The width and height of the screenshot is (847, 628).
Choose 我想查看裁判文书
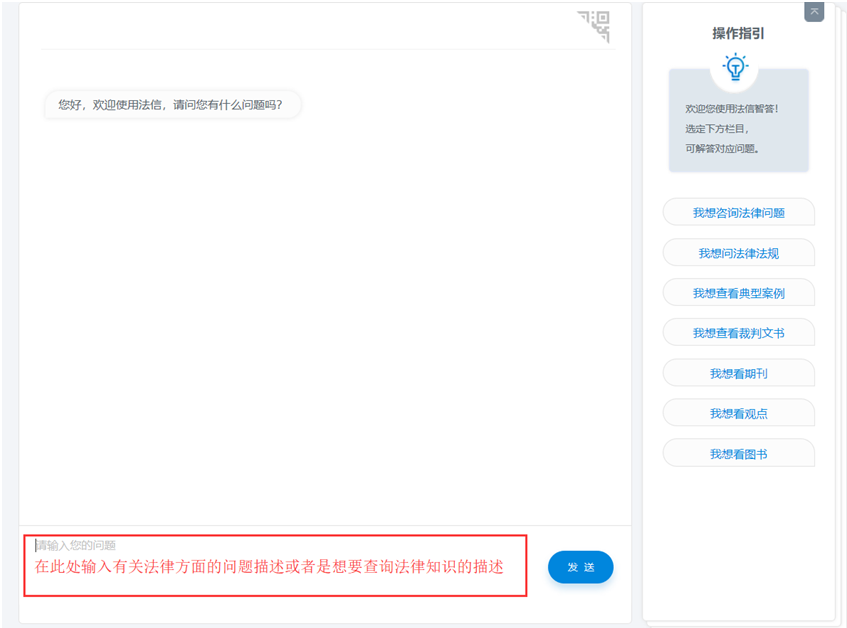738,333
